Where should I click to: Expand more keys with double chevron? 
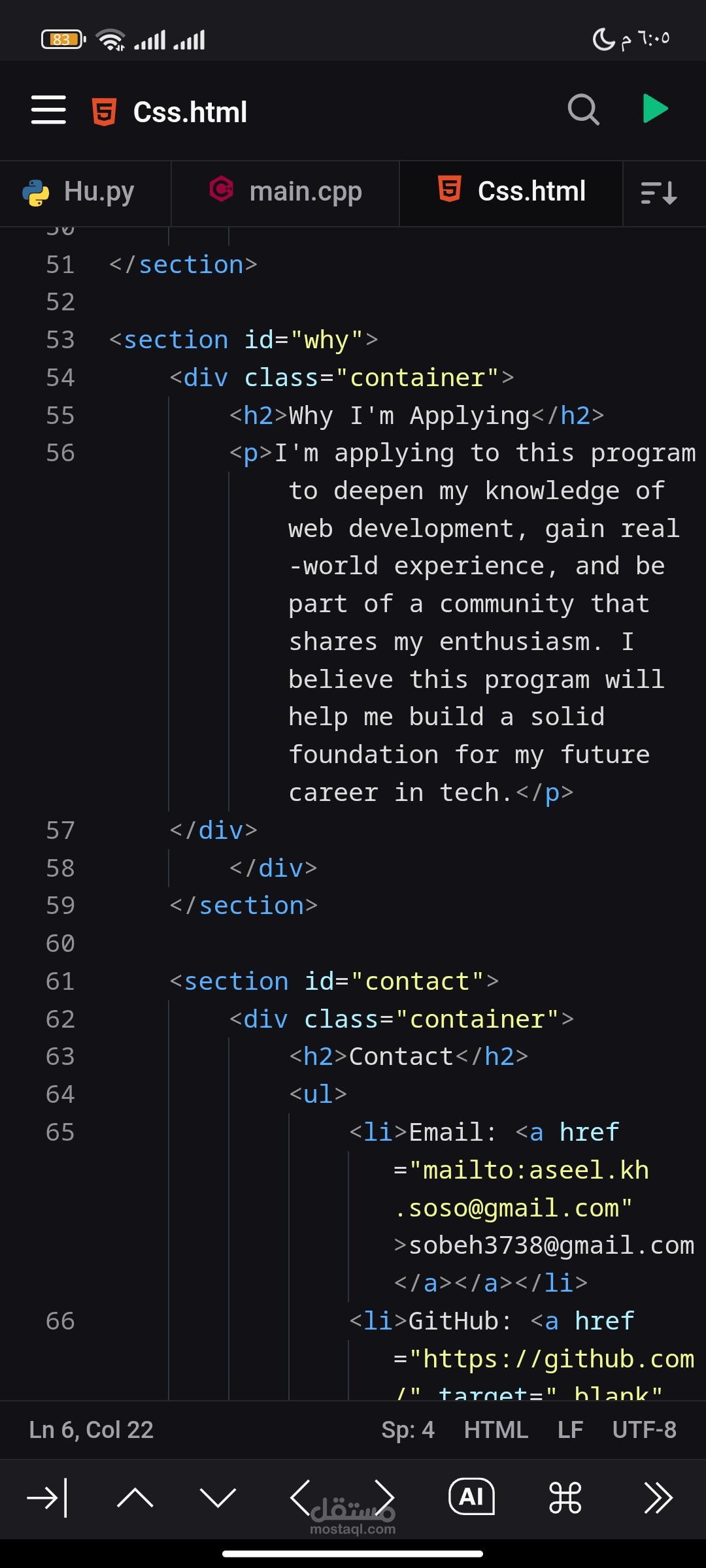tap(658, 1497)
